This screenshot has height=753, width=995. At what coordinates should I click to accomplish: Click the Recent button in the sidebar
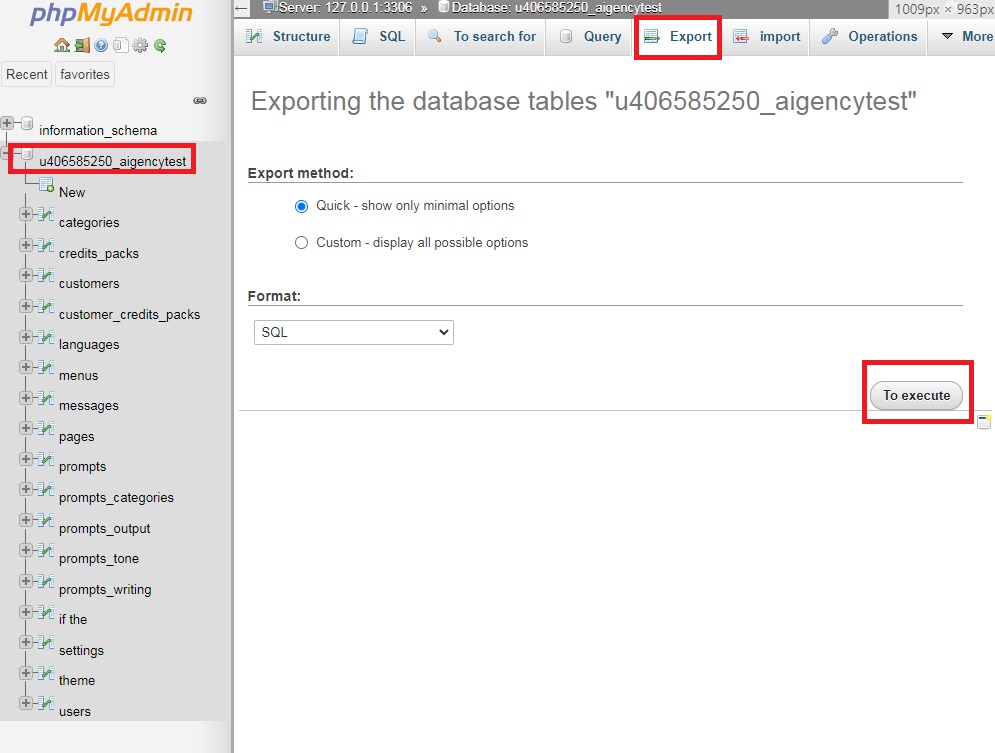tap(27, 74)
